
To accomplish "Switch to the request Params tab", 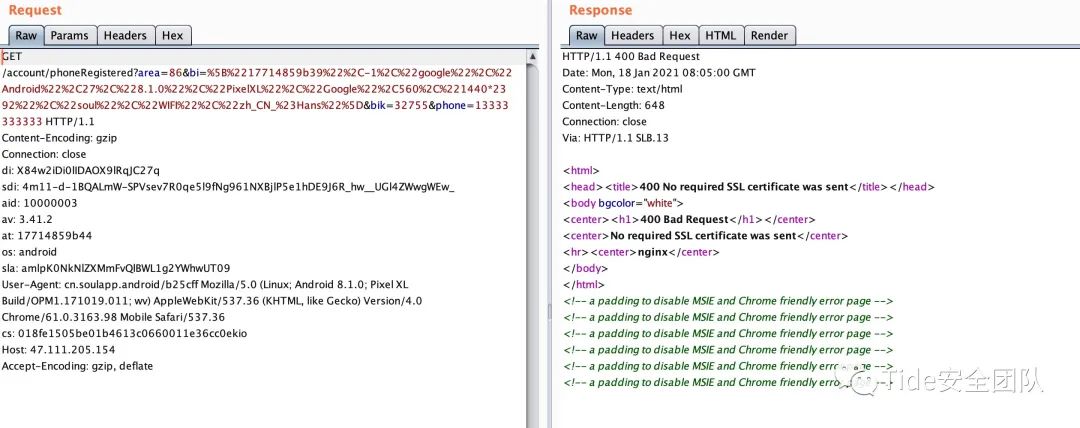I will tap(69, 35).
